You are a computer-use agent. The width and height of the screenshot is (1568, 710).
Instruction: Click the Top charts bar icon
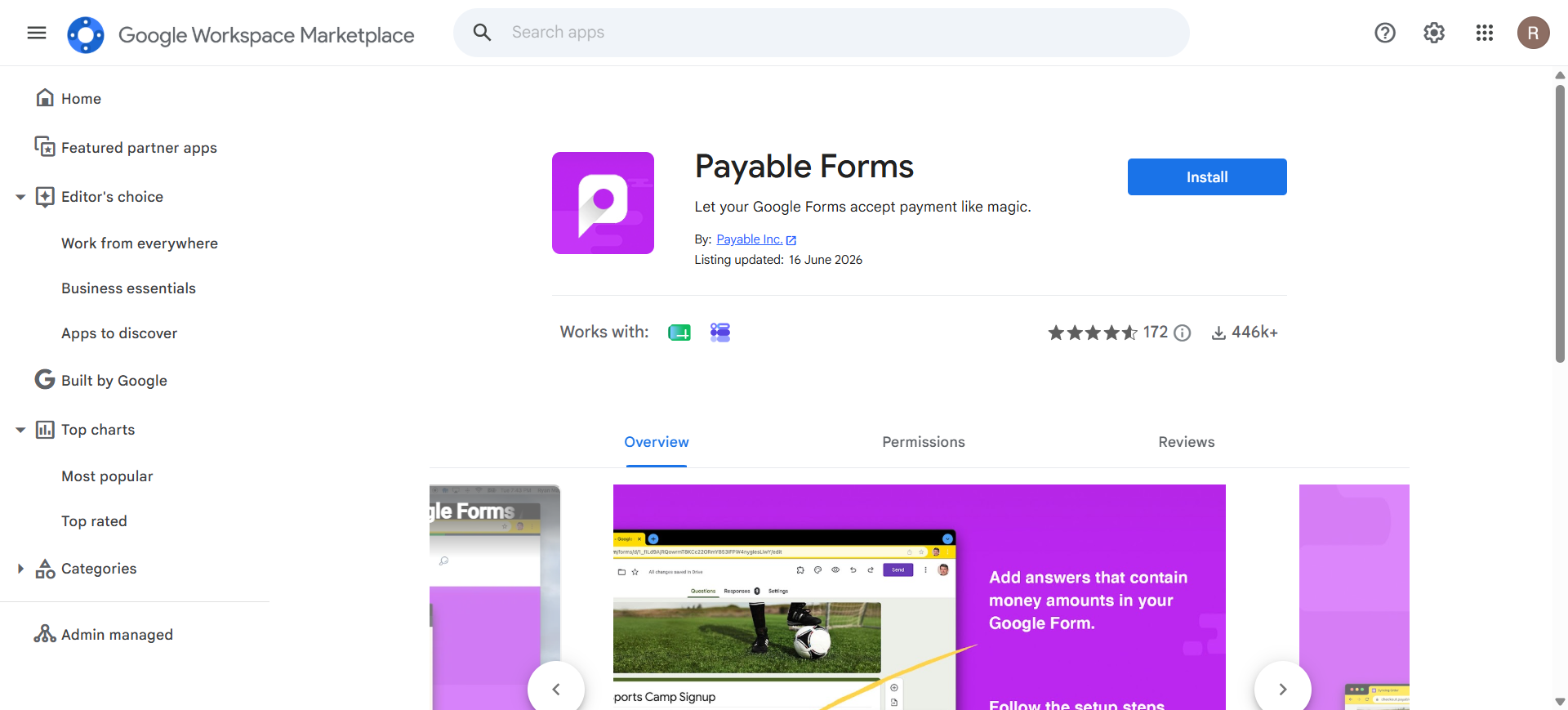click(x=45, y=430)
